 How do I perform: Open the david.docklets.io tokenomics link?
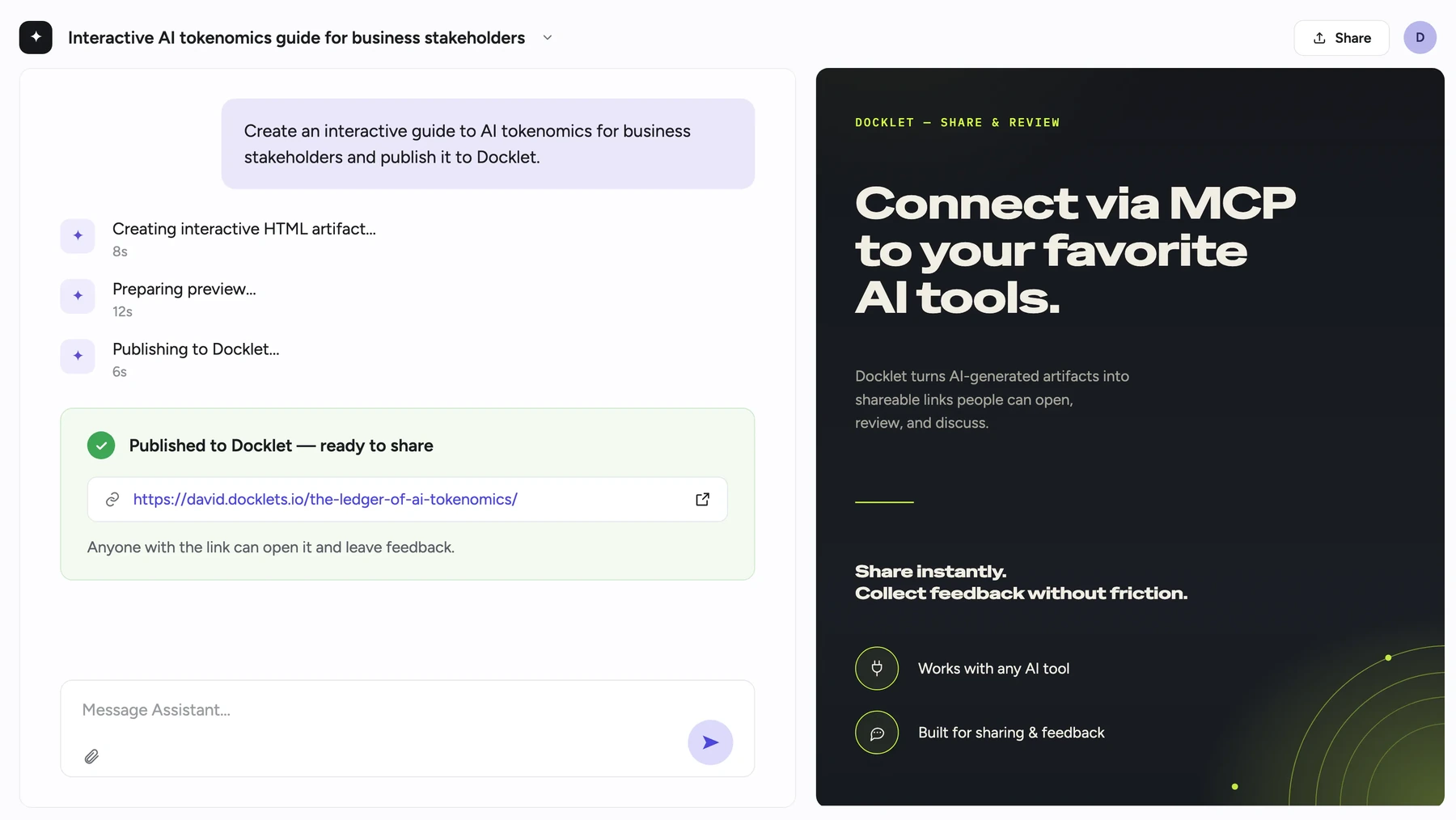(325, 500)
